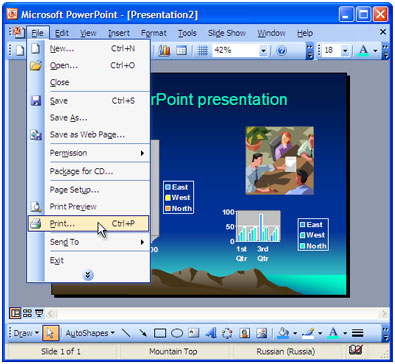
Task: Click the Font Color A icon in top toolbar
Action: (x=363, y=50)
